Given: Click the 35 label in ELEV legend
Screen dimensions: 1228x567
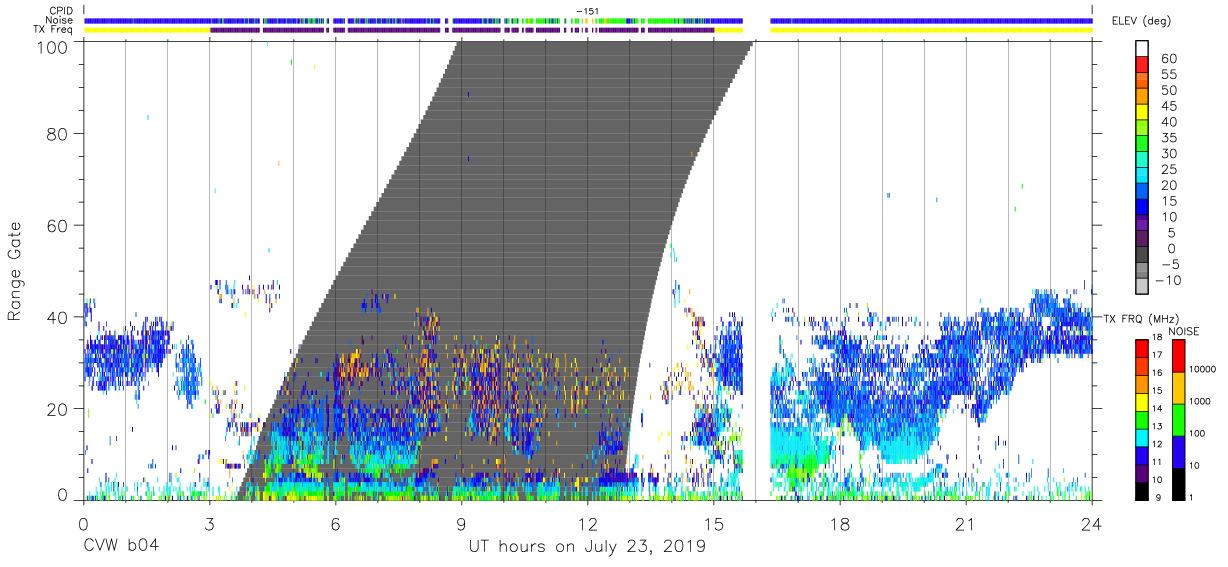Looking at the screenshot, I should click(1167, 138).
